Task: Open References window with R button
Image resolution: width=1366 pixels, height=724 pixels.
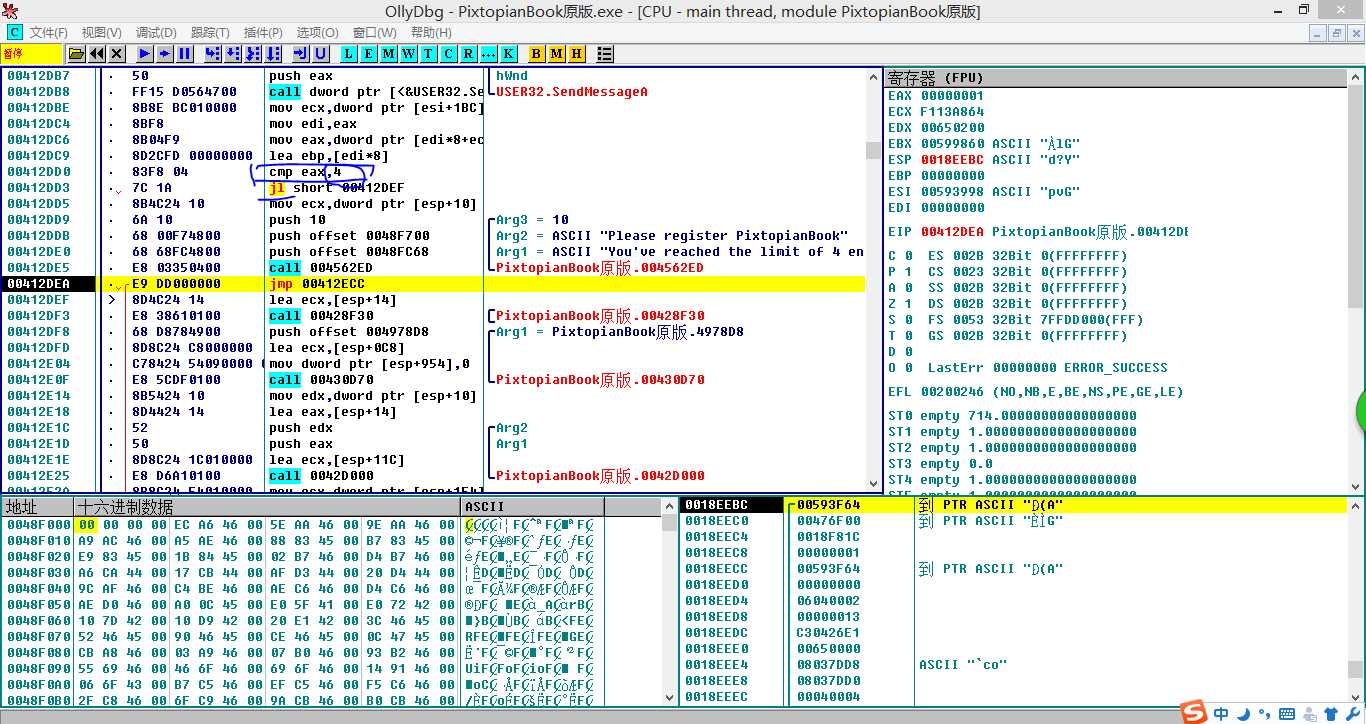Action: (469, 54)
